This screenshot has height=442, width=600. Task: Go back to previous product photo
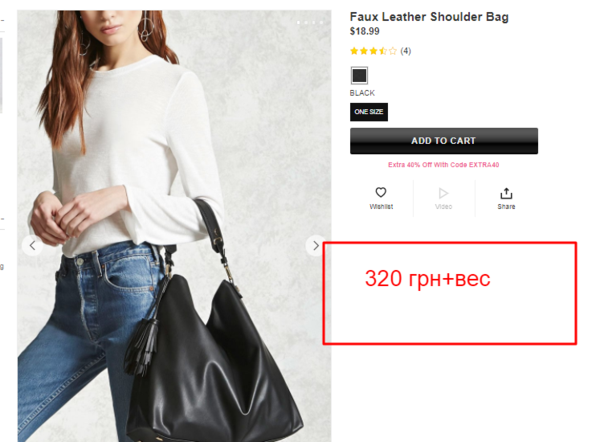33,246
